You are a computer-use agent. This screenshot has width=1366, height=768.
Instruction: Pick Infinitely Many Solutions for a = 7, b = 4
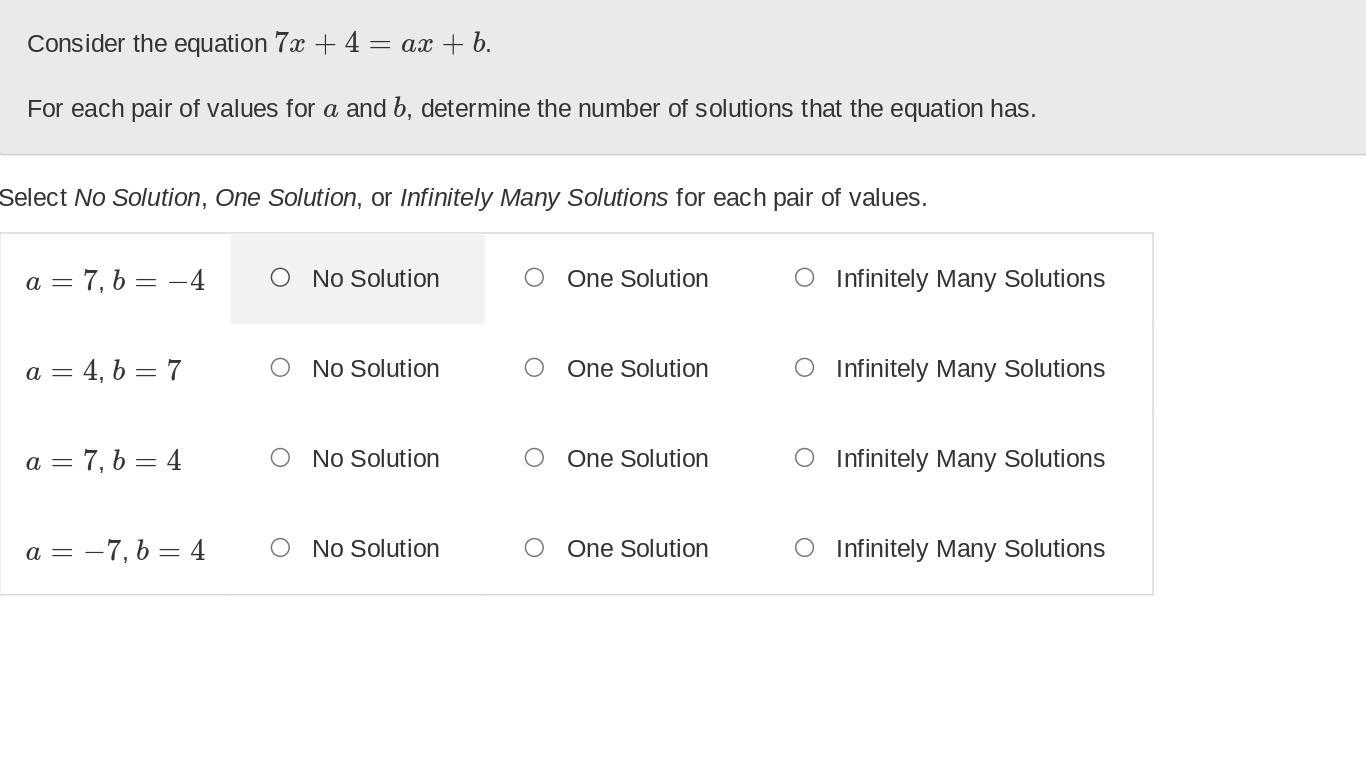click(804, 458)
